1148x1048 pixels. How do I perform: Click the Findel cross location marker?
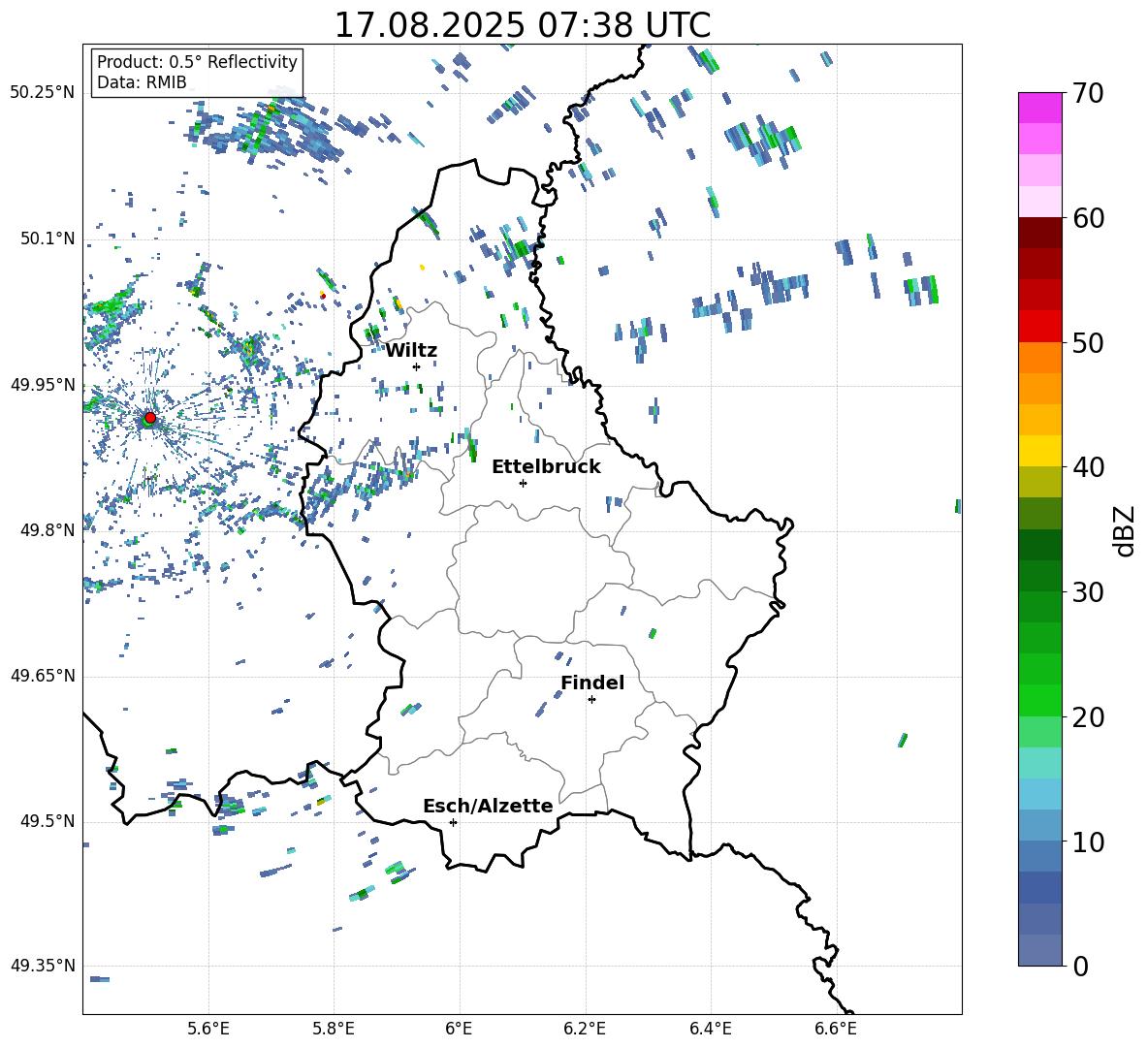591,700
